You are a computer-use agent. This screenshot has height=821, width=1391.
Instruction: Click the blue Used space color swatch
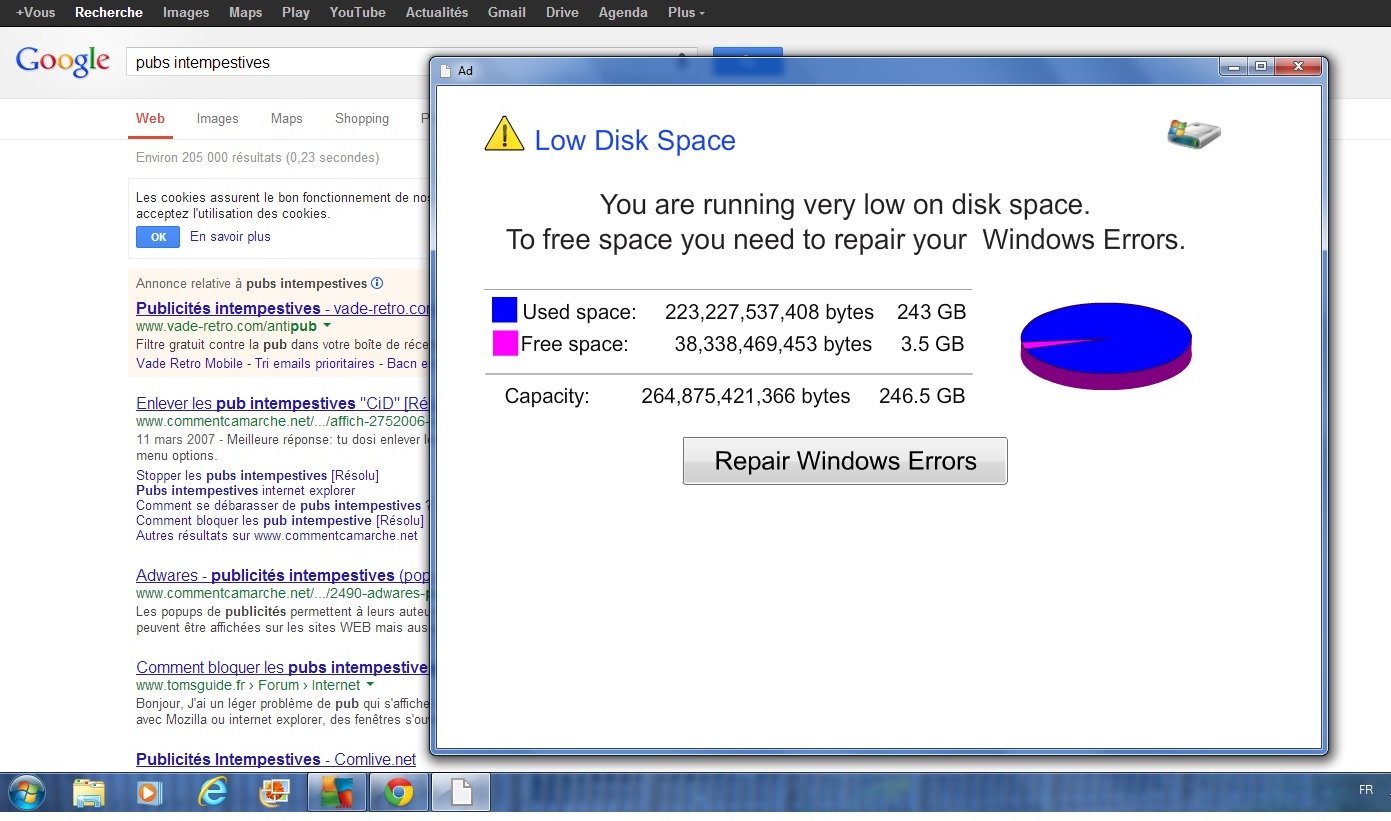tap(504, 310)
